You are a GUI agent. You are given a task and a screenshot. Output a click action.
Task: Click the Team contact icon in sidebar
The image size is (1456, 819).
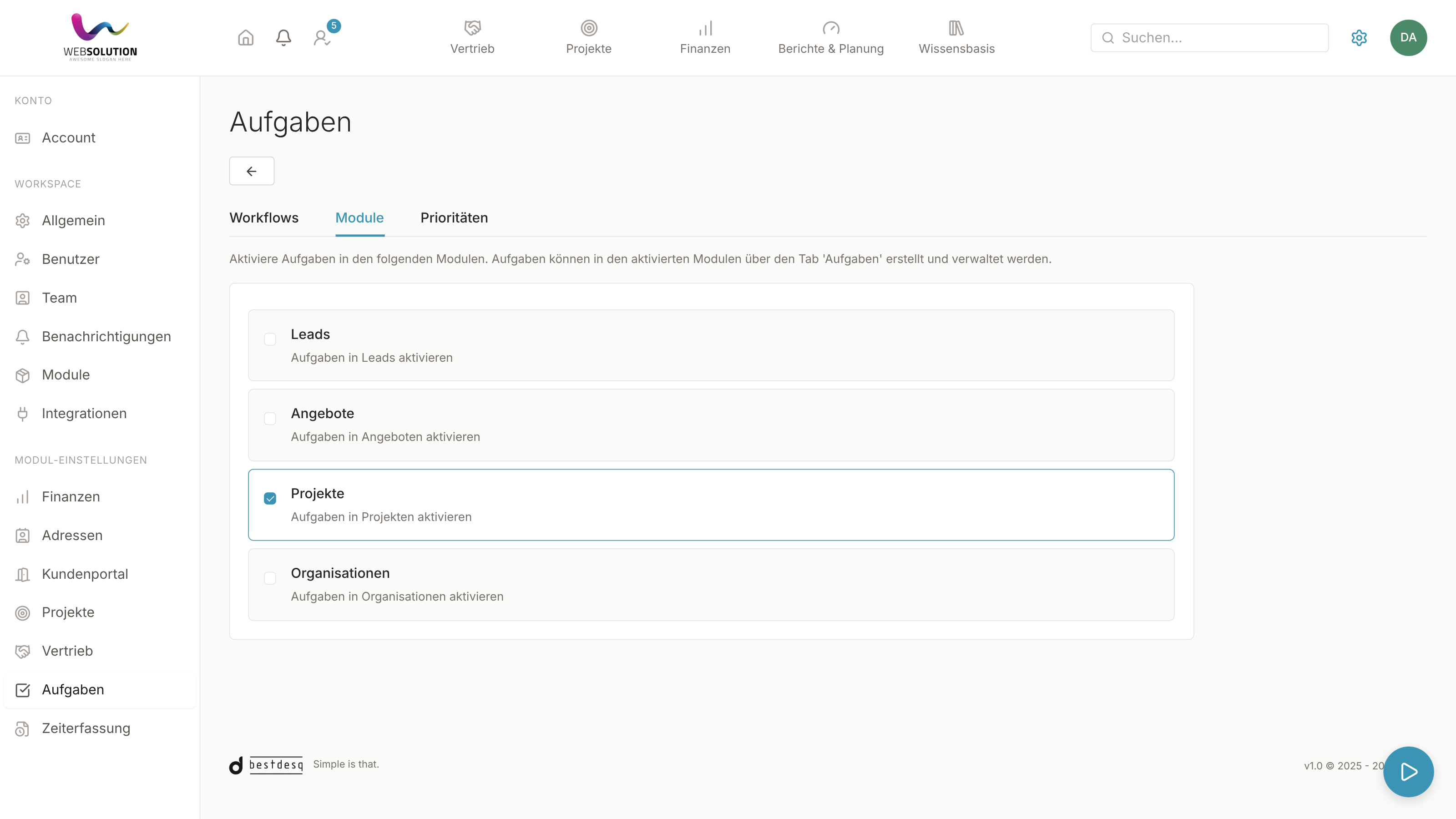(23, 298)
